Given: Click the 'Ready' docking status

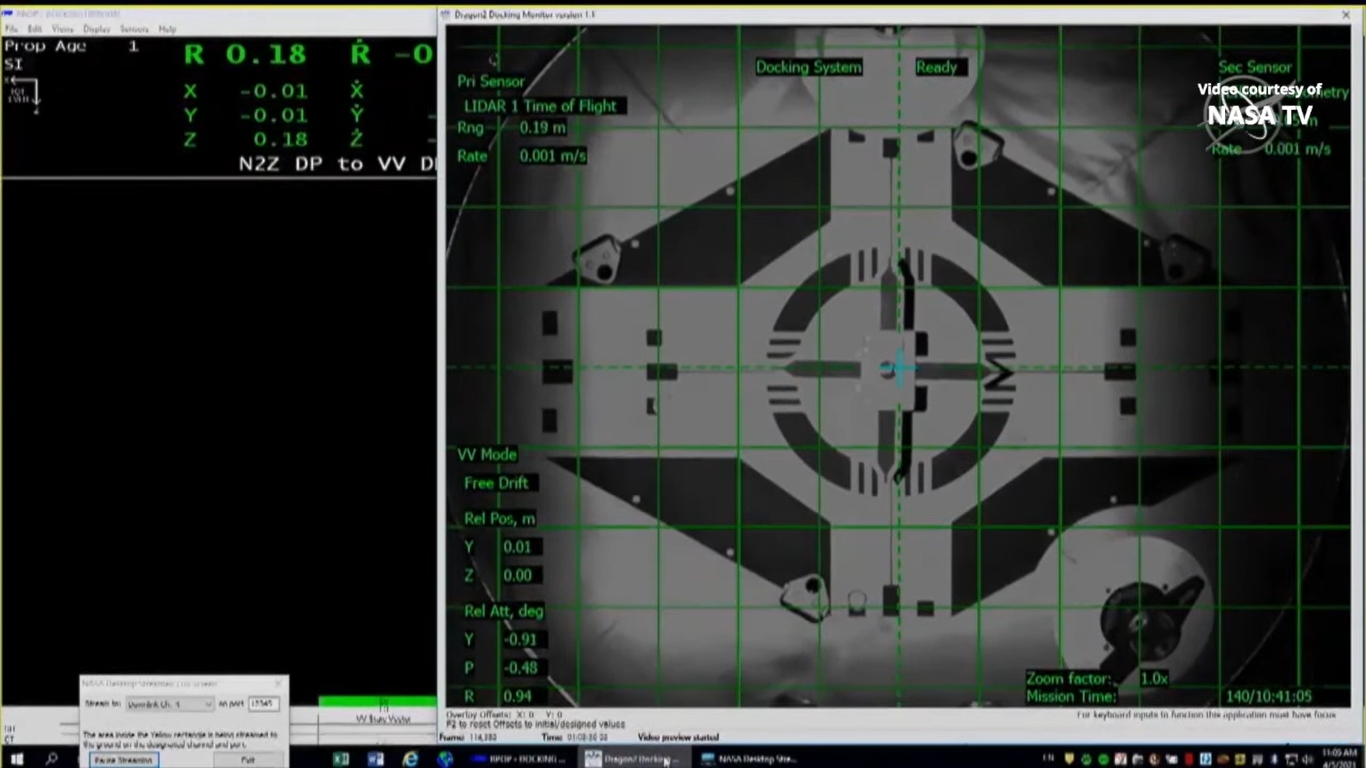Looking at the screenshot, I should [x=937, y=67].
